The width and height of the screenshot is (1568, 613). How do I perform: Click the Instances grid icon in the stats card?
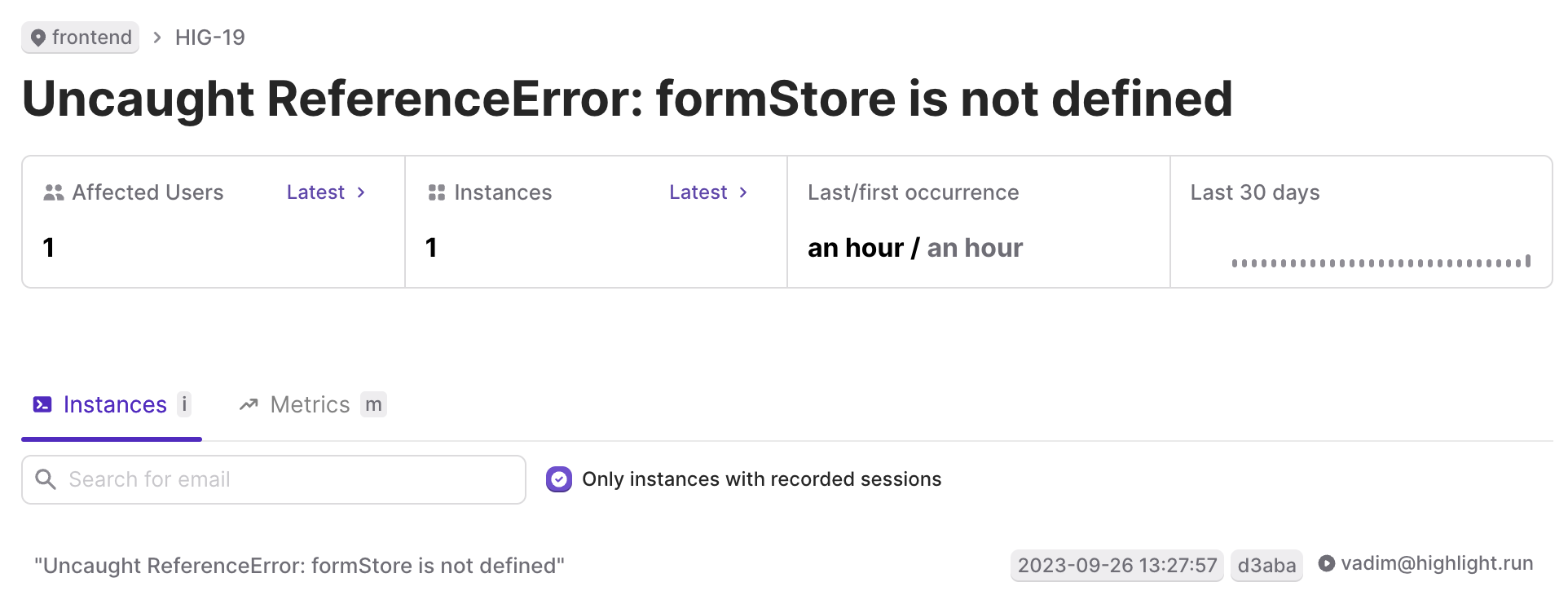pos(437,192)
